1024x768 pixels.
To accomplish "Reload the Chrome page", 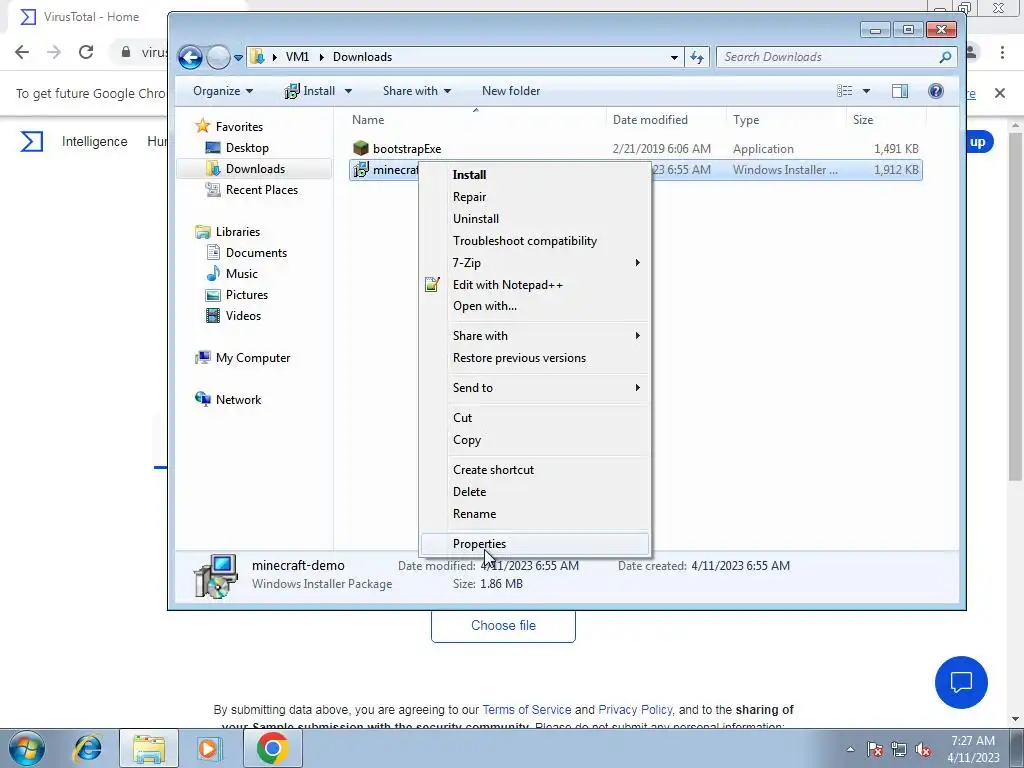I will [x=86, y=52].
